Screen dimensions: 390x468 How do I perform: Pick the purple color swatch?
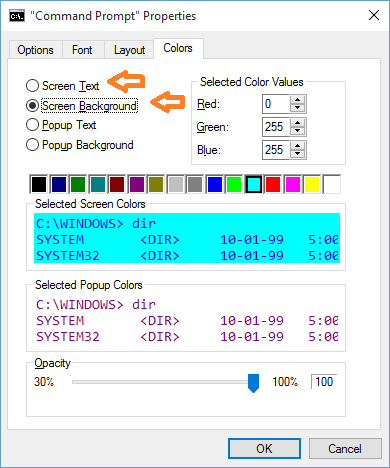(137, 184)
